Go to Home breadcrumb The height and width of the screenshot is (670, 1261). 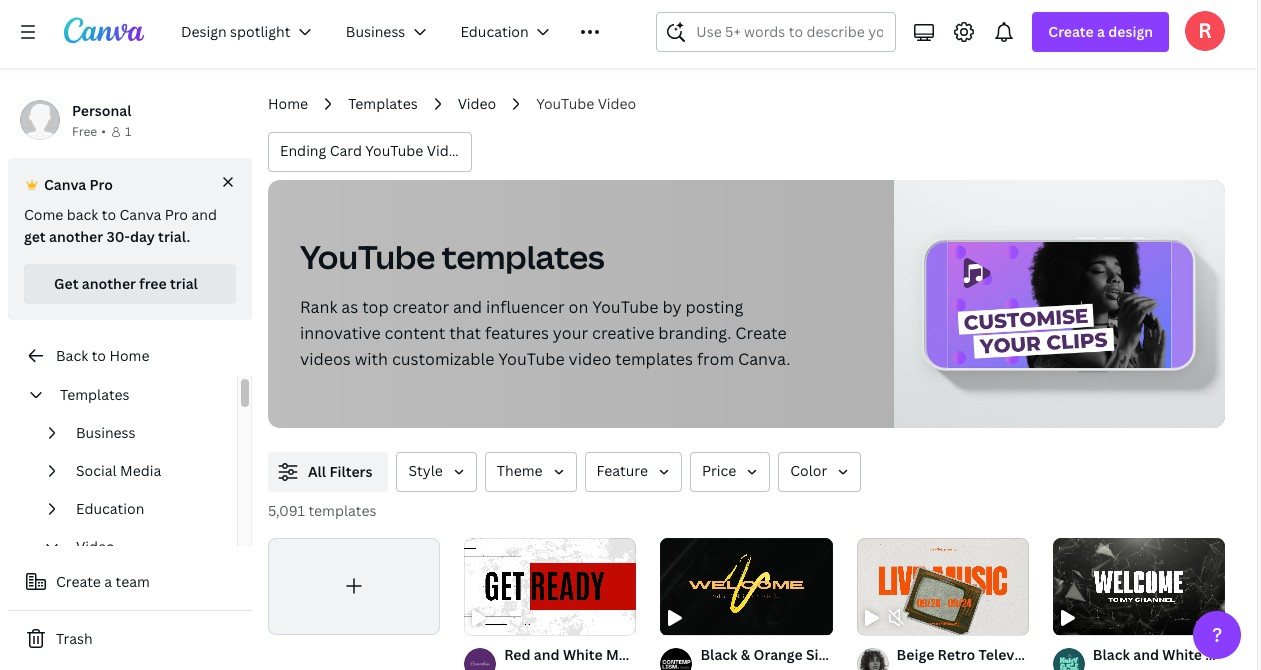pos(288,104)
